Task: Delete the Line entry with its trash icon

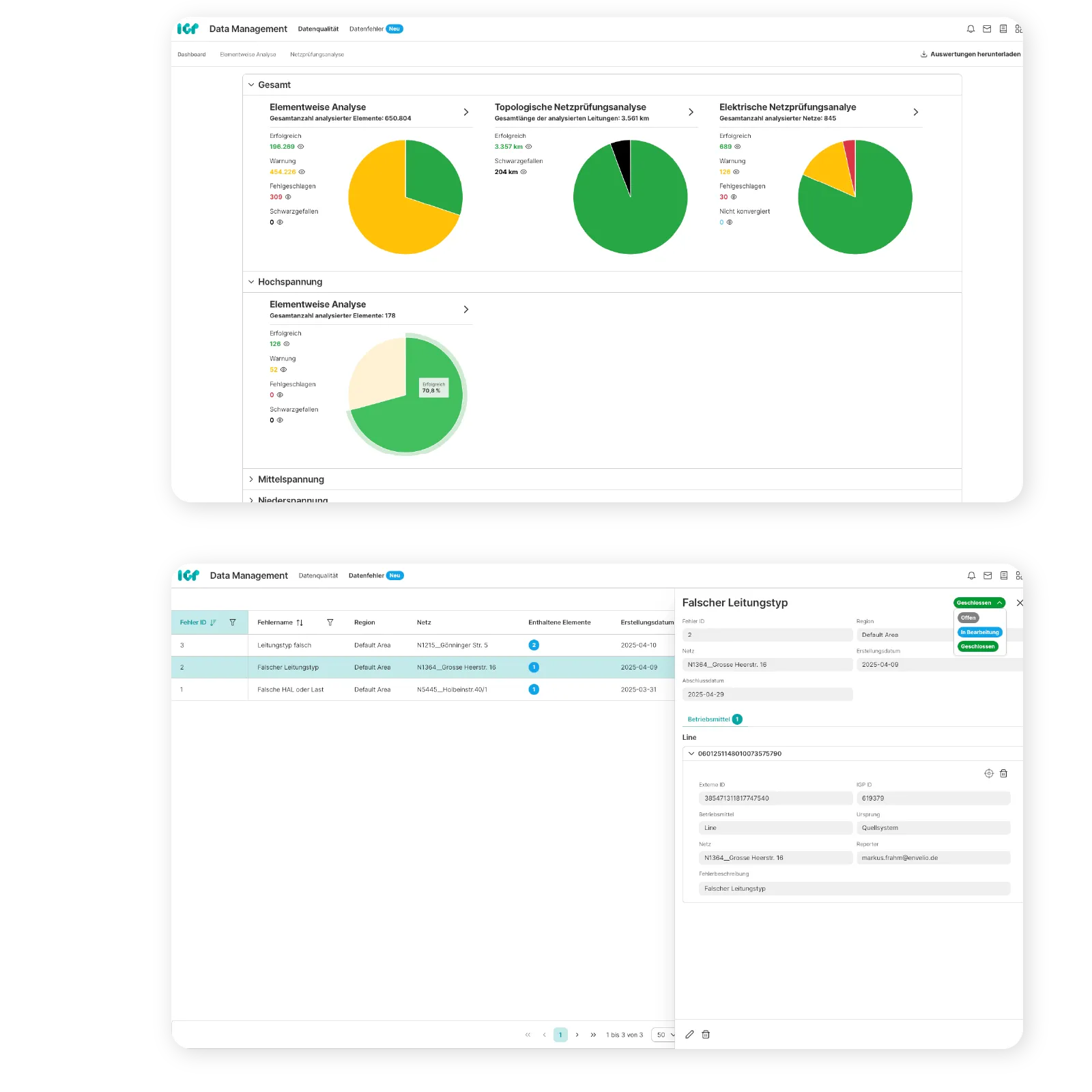Action: (x=1004, y=773)
